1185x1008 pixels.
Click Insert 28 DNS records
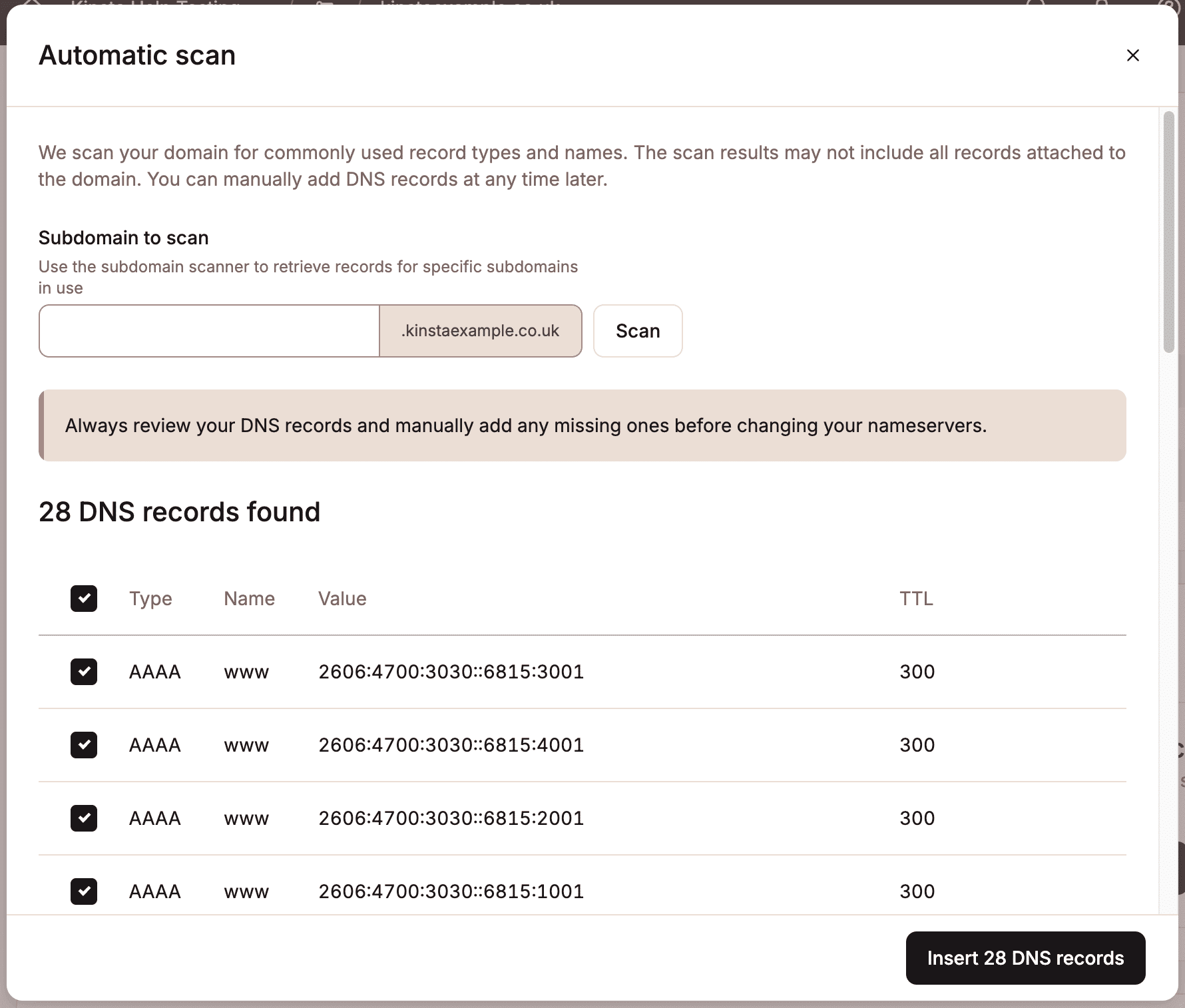point(1025,958)
